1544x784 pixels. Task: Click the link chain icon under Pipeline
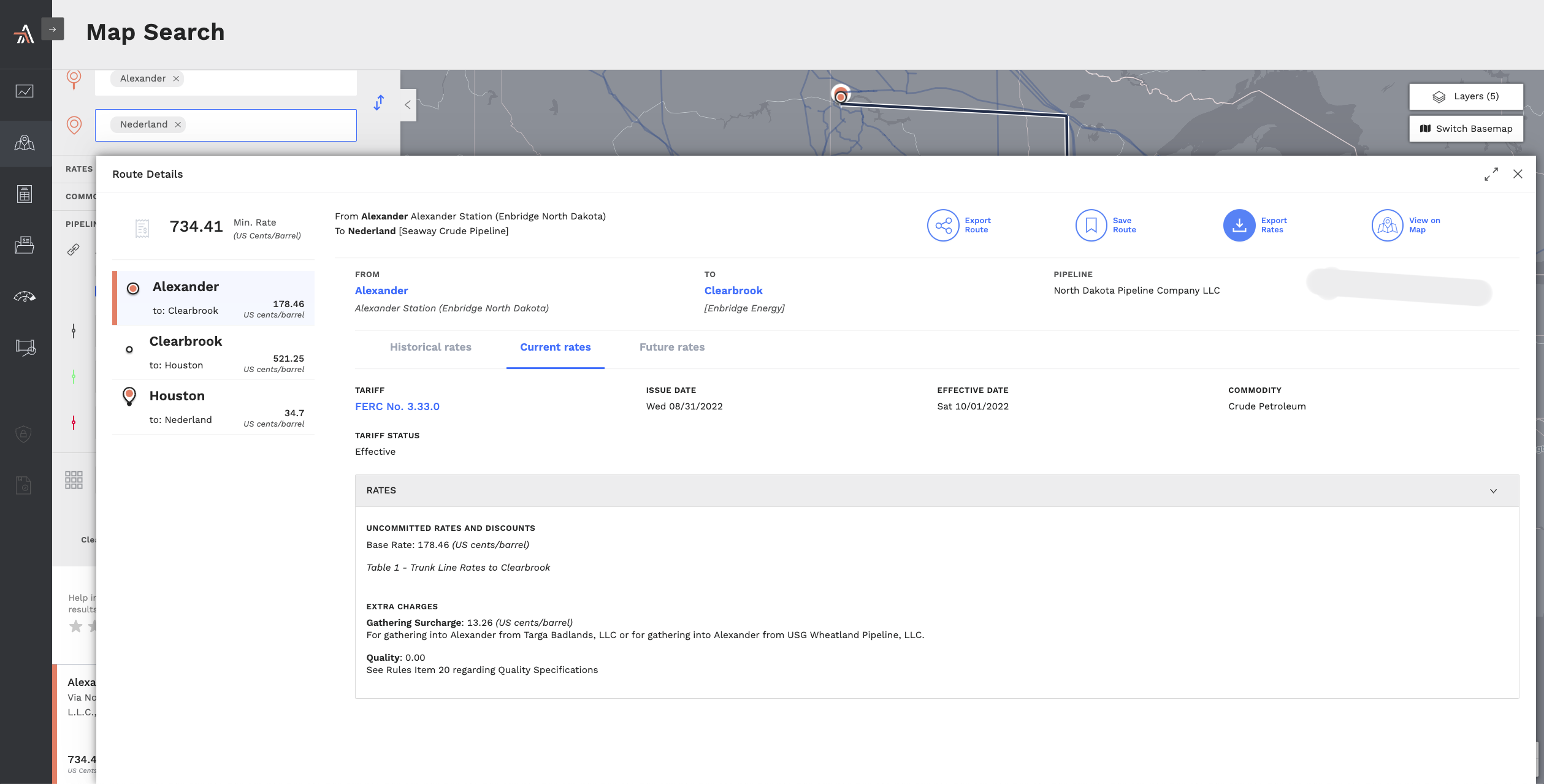(x=74, y=249)
